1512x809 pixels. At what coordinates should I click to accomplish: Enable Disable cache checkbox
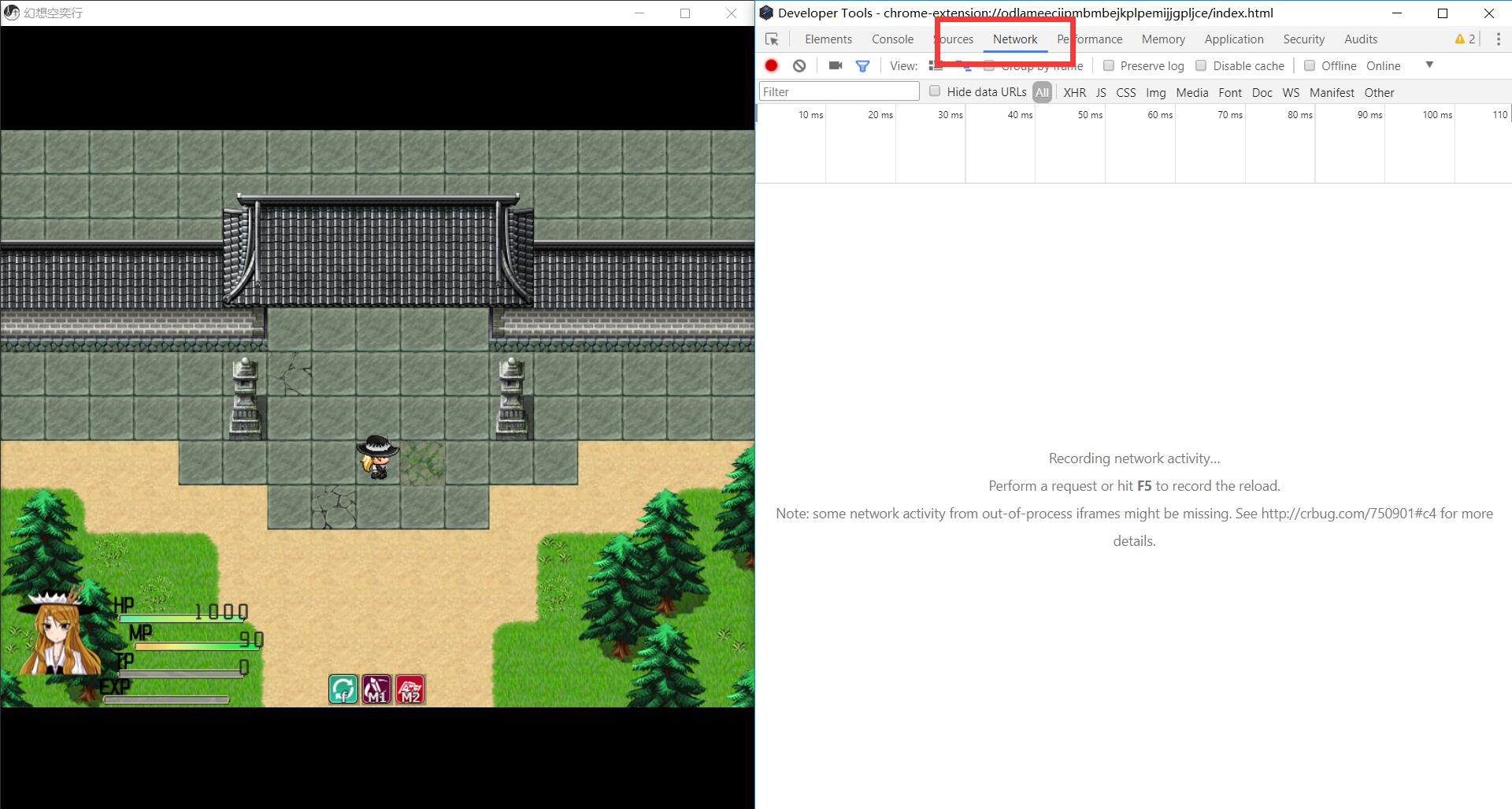point(1201,65)
